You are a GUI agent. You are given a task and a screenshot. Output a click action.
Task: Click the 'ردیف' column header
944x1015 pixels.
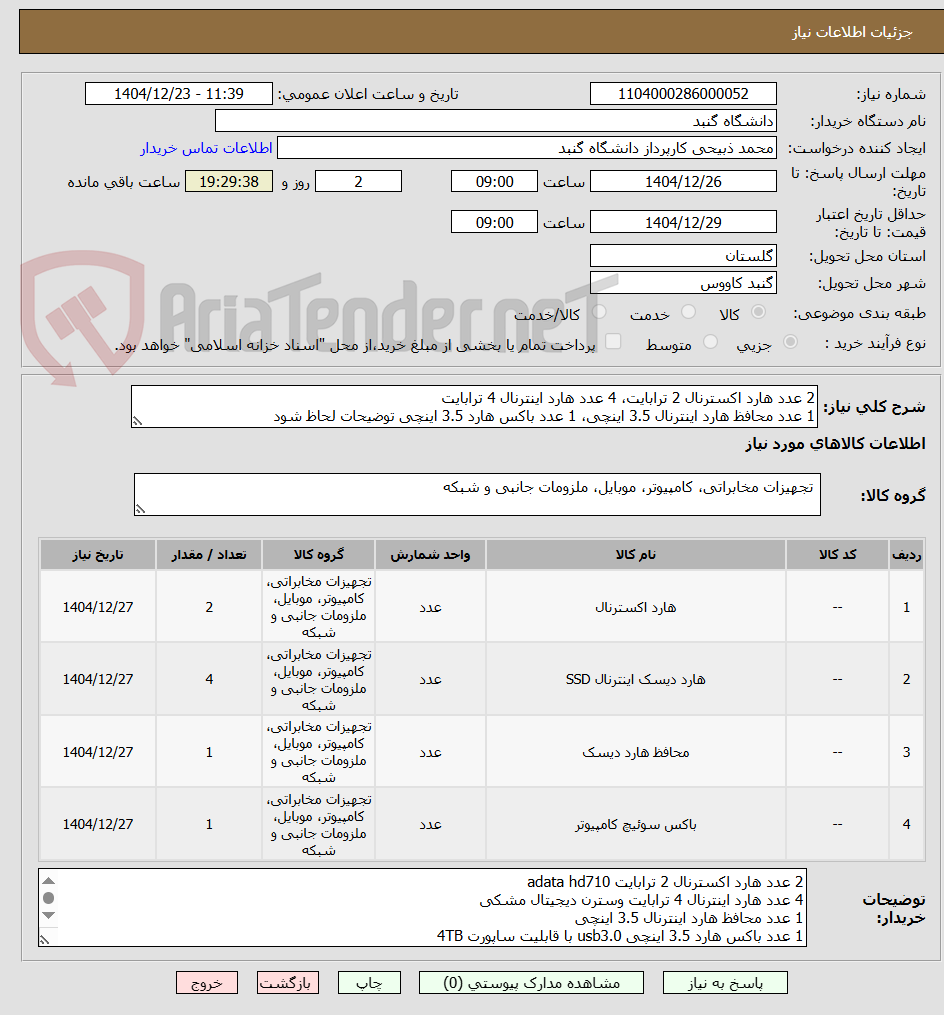[906, 555]
